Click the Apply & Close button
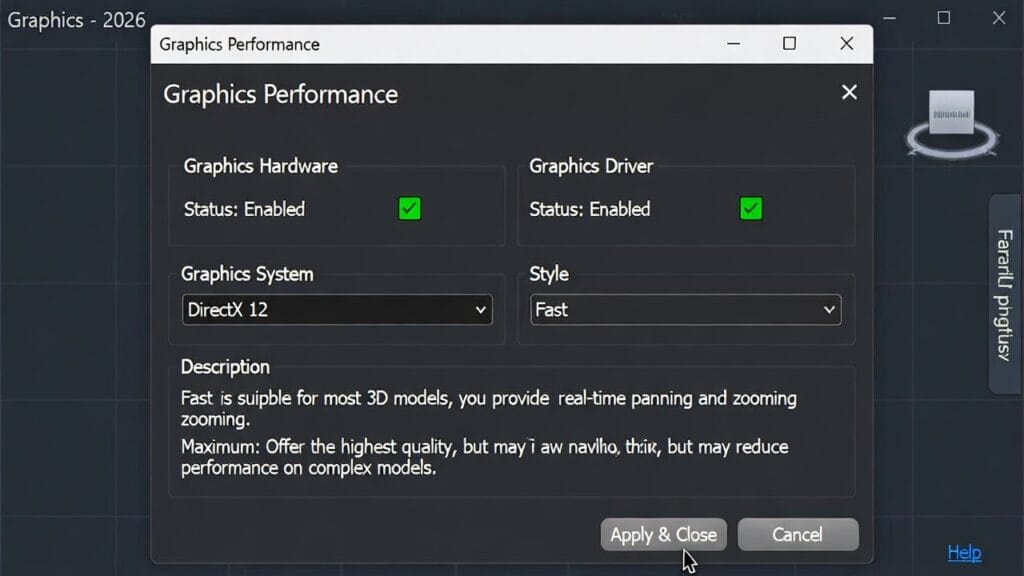This screenshot has width=1024, height=576. point(663,534)
